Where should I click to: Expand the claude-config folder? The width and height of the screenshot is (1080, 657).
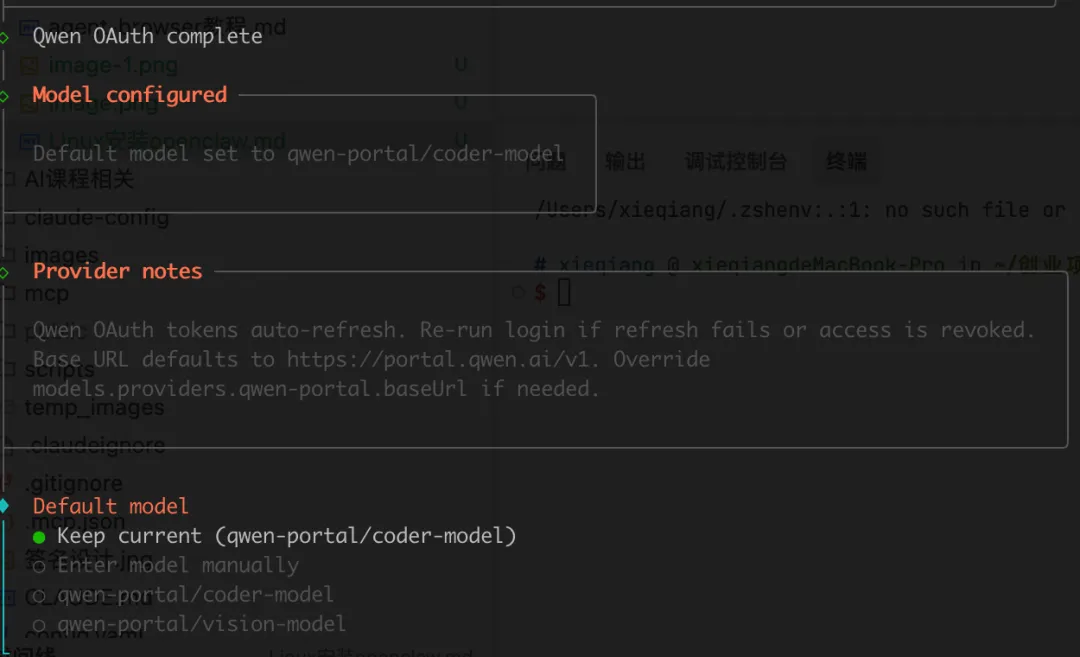click(x=96, y=218)
